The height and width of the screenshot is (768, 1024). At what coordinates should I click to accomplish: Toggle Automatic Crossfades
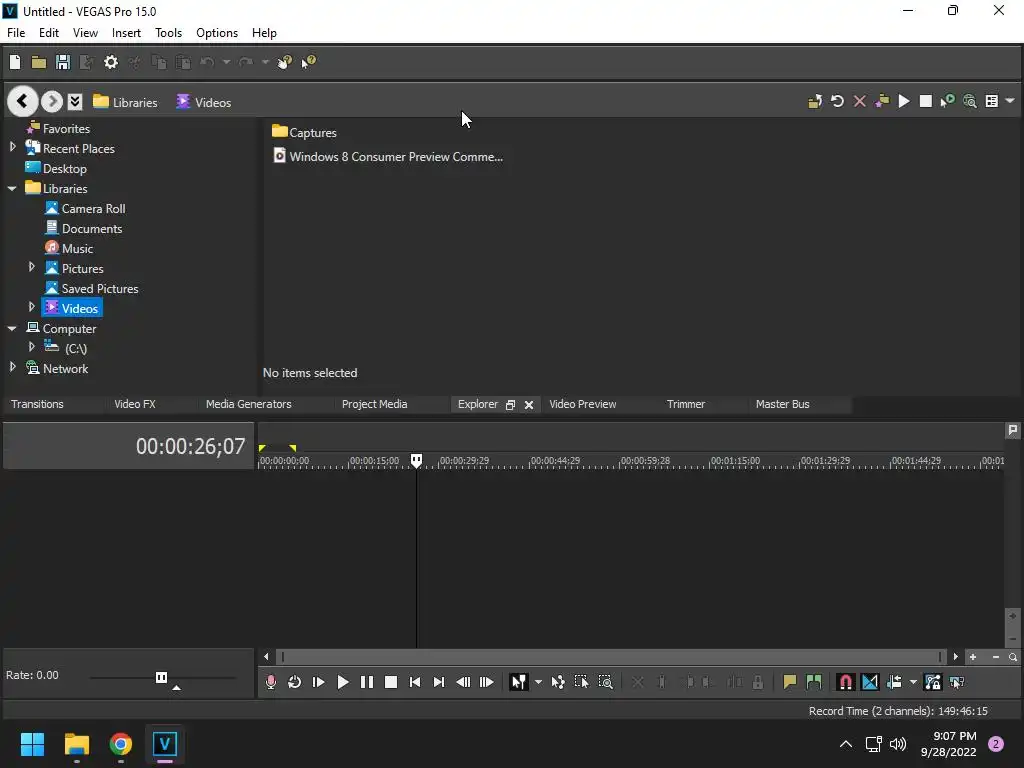870,682
